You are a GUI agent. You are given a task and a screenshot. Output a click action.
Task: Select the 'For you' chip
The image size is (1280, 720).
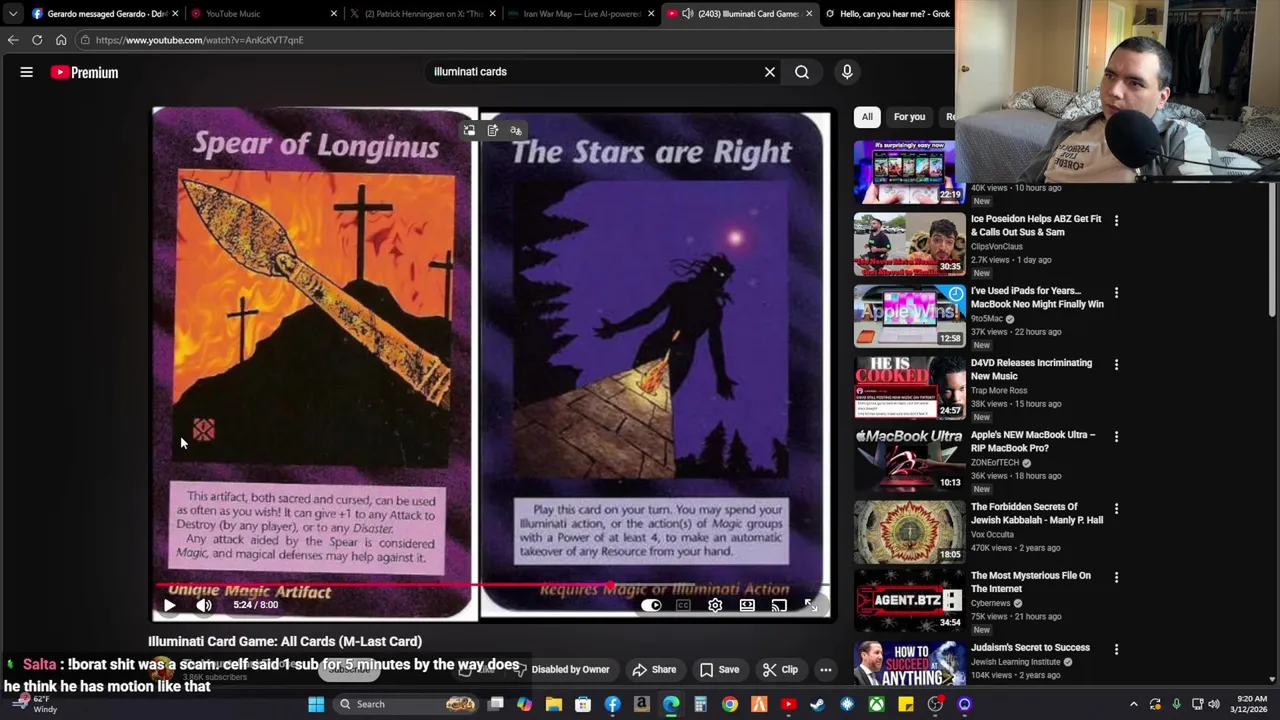(x=909, y=117)
